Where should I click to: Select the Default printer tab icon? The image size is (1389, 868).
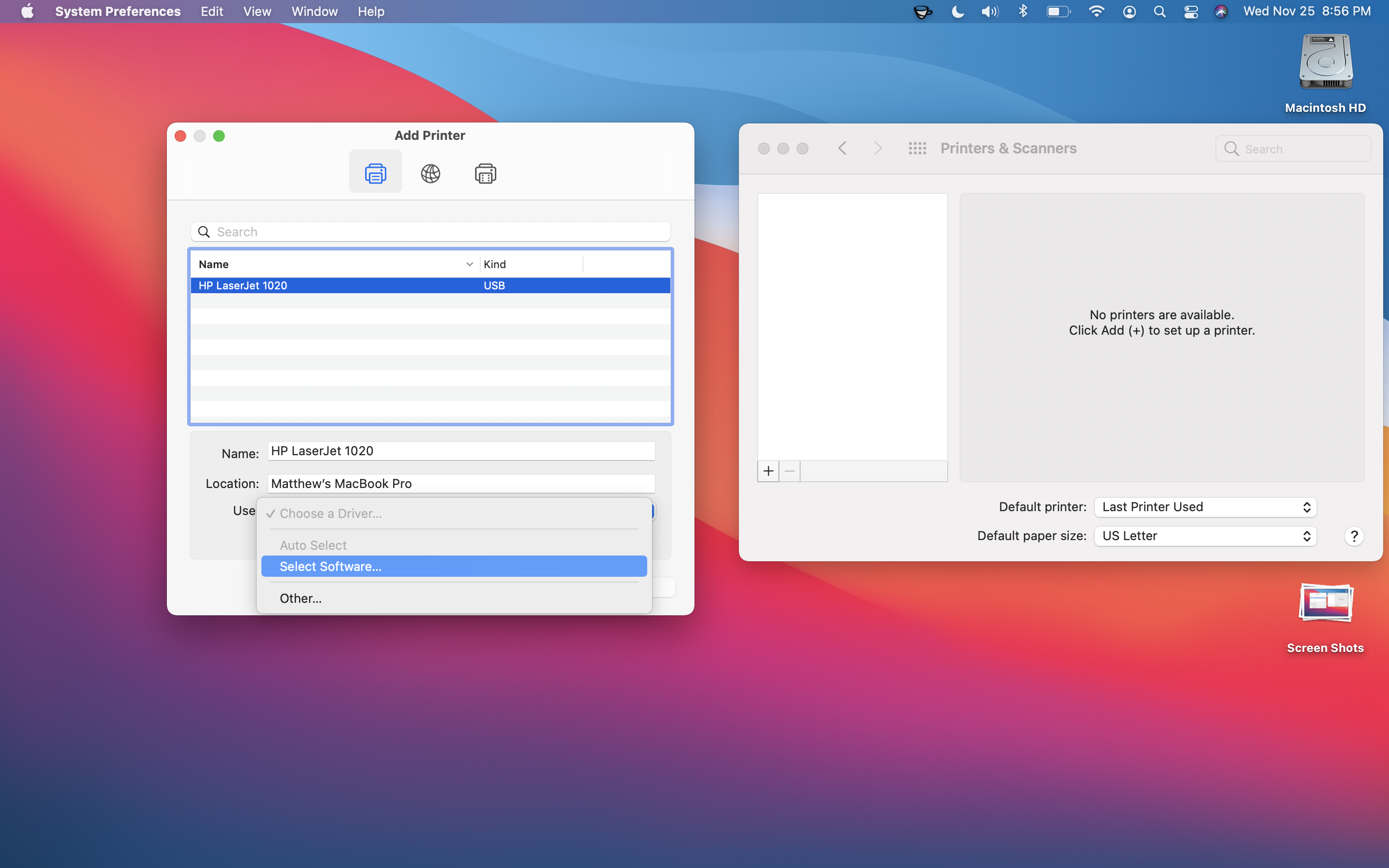[375, 173]
